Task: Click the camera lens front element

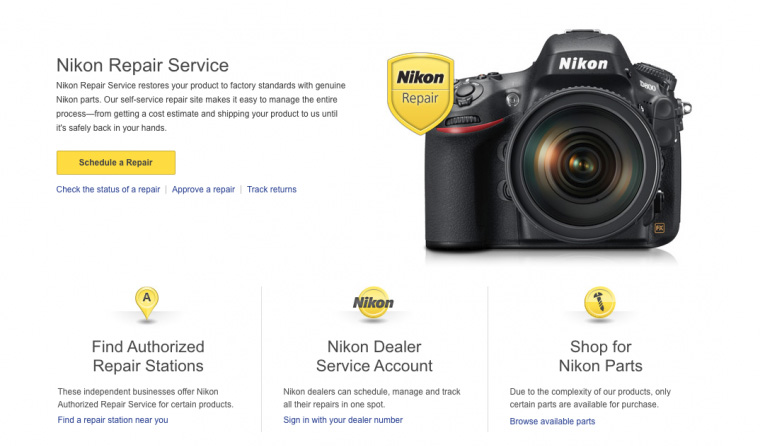Action: [582, 164]
